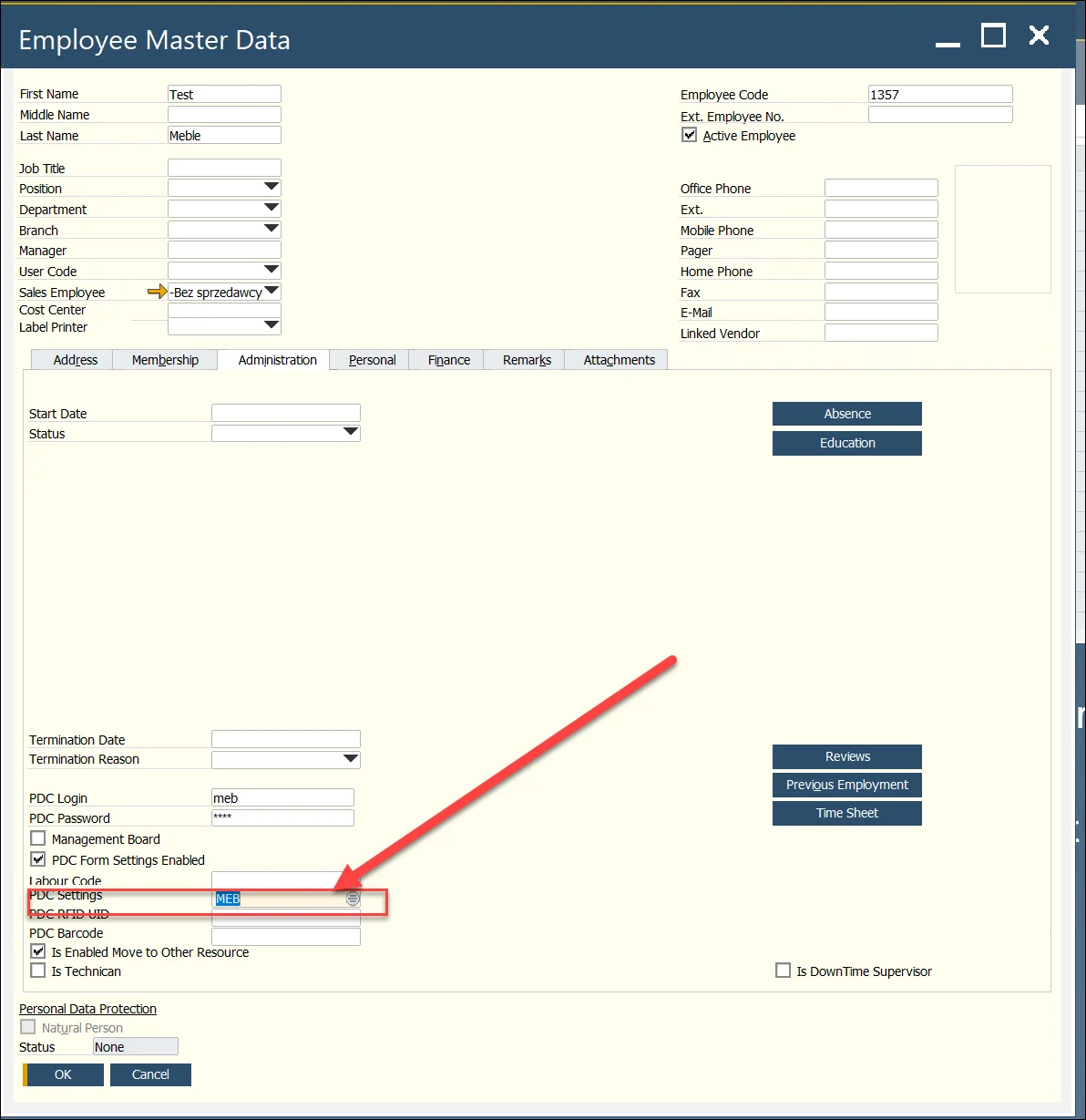This screenshot has height=1120, width=1086.
Task: Click the Absence button
Action: pos(846,413)
